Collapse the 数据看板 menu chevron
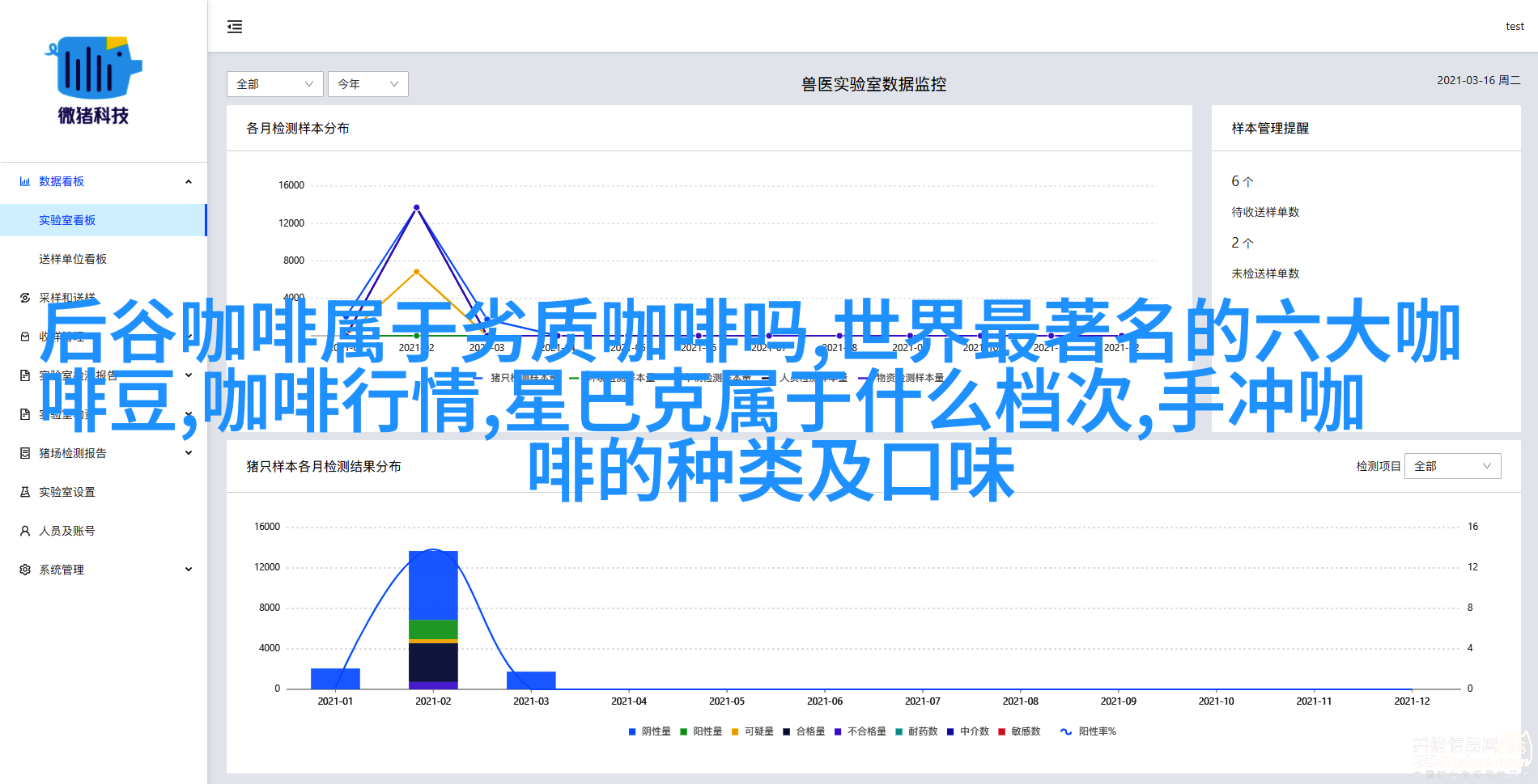 pos(189,181)
